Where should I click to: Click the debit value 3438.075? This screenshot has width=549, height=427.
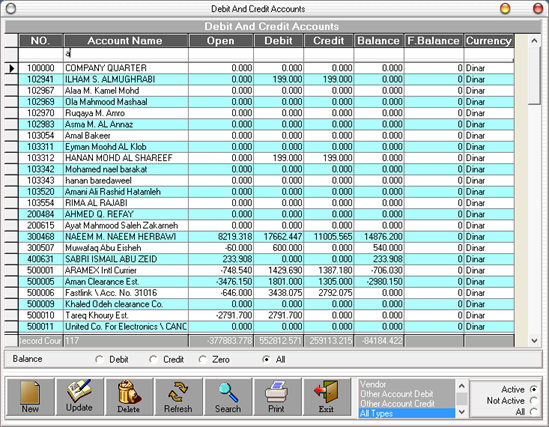pos(285,293)
